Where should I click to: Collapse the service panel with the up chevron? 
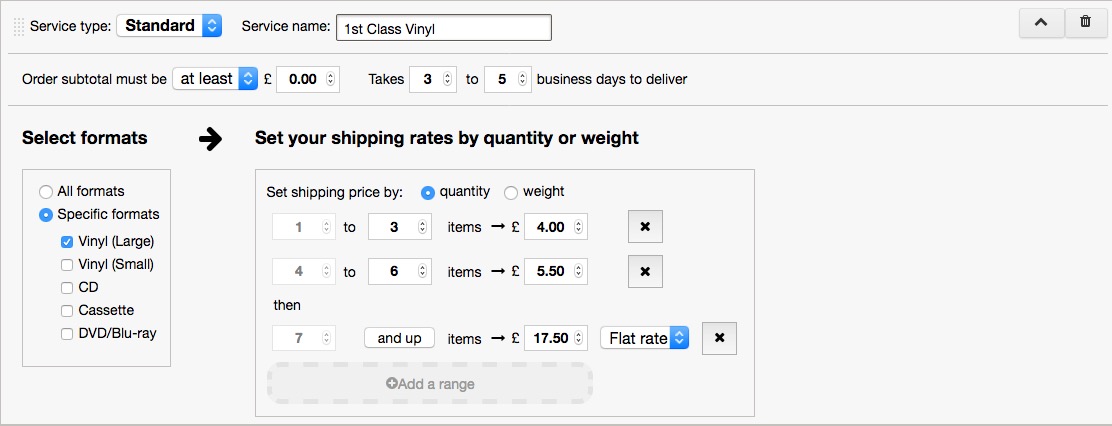1041,24
